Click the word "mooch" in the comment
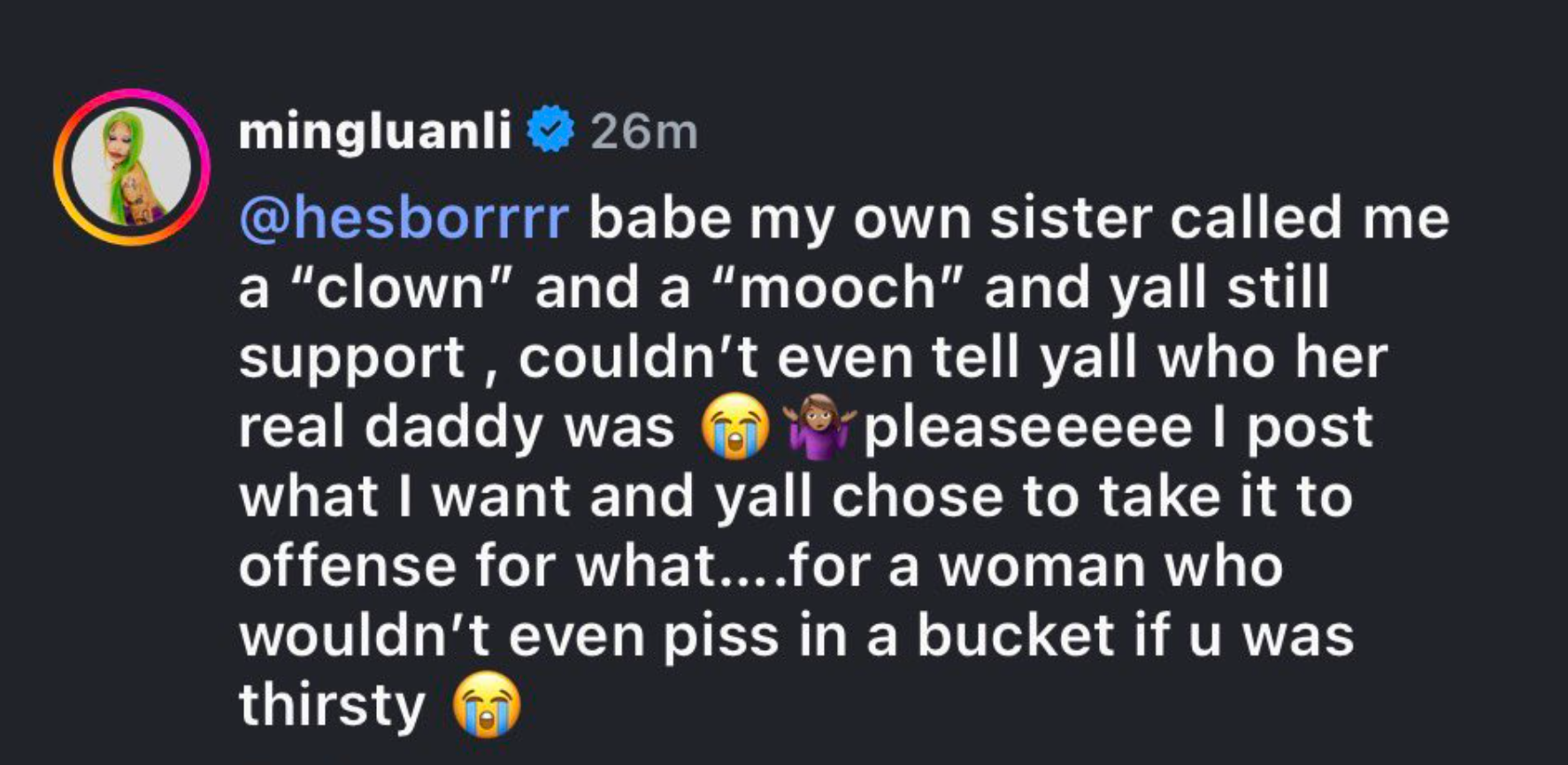Screen dimensions: 1568x765 837,288
